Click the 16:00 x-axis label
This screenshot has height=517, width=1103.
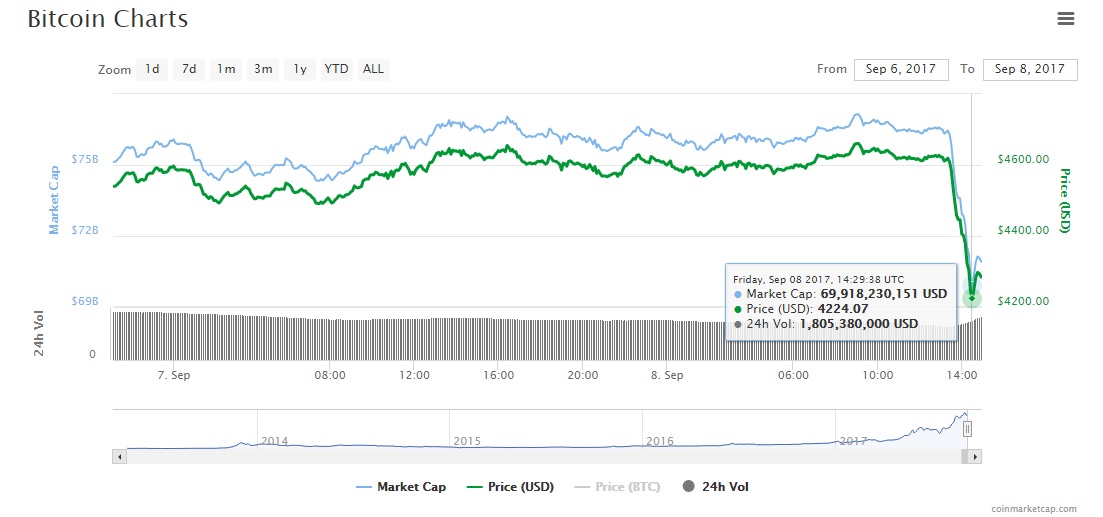point(498,375)
